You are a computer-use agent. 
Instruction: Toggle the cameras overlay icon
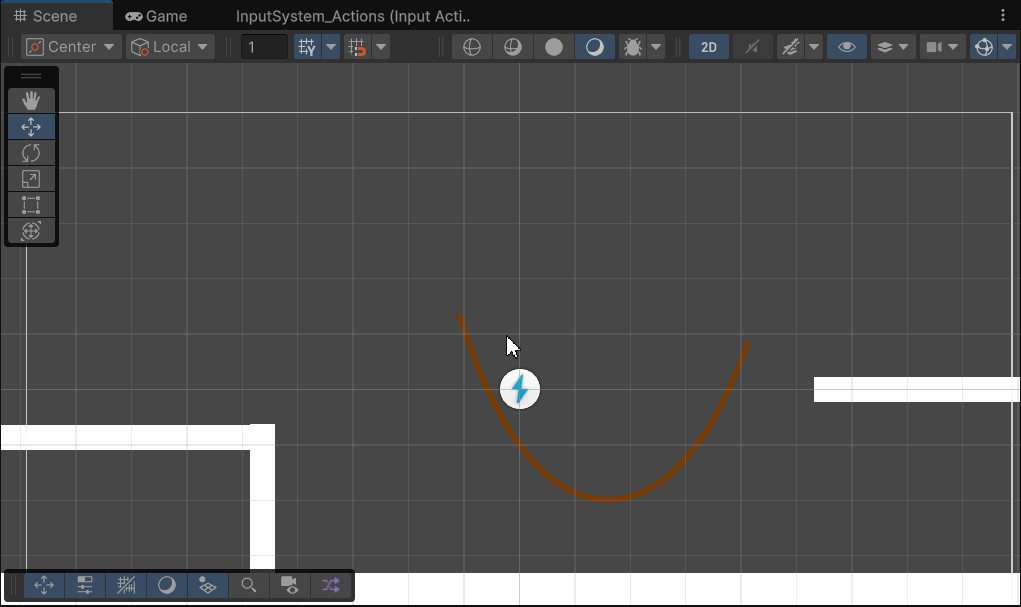tap(289, 585)
